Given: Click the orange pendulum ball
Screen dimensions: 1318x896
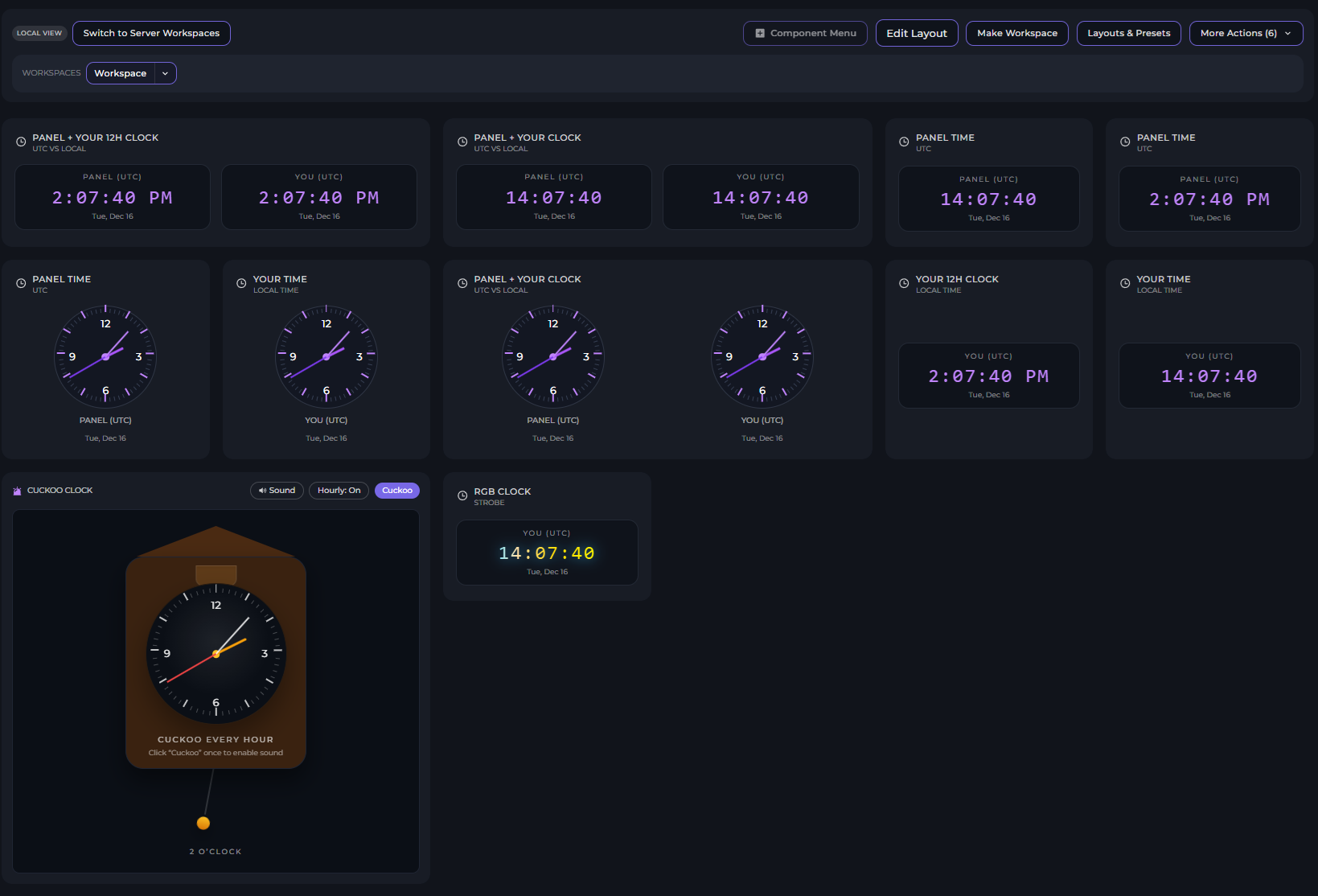Looking at the screenshot, I should point(203,823).
